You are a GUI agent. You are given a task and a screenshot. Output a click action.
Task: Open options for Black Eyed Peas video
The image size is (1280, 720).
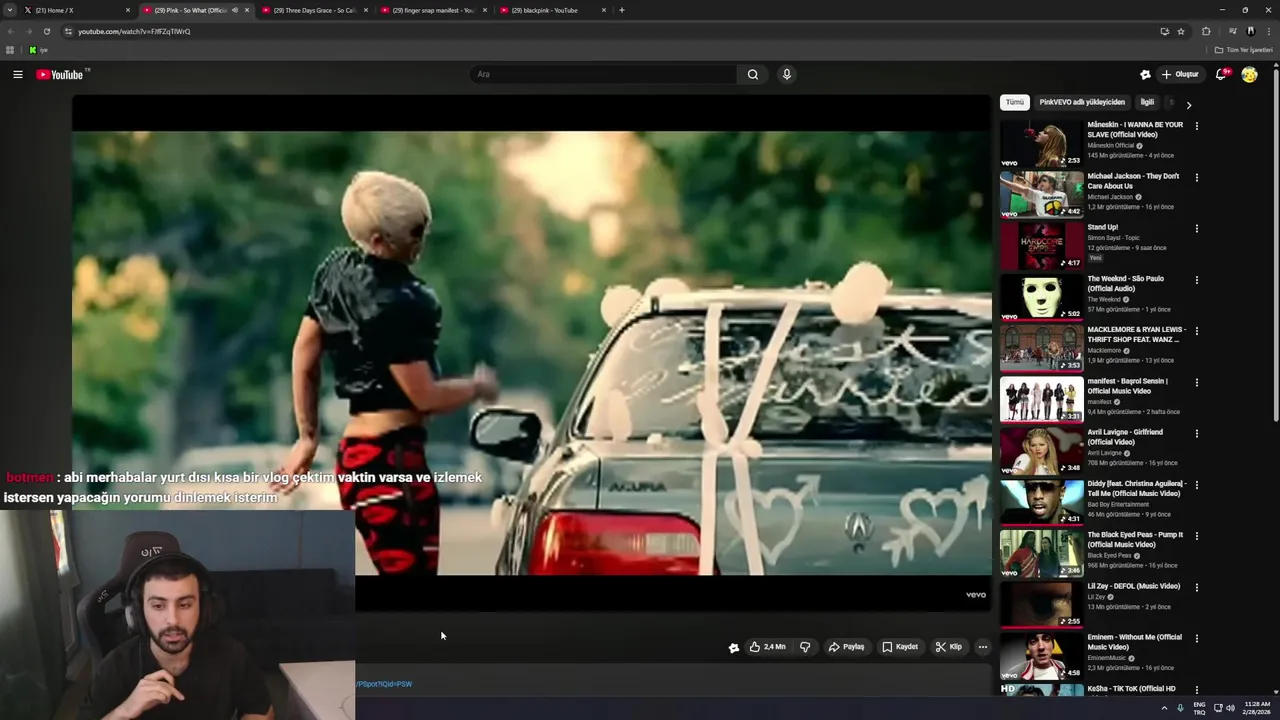pyautogui.click(x=1197, y=536)
